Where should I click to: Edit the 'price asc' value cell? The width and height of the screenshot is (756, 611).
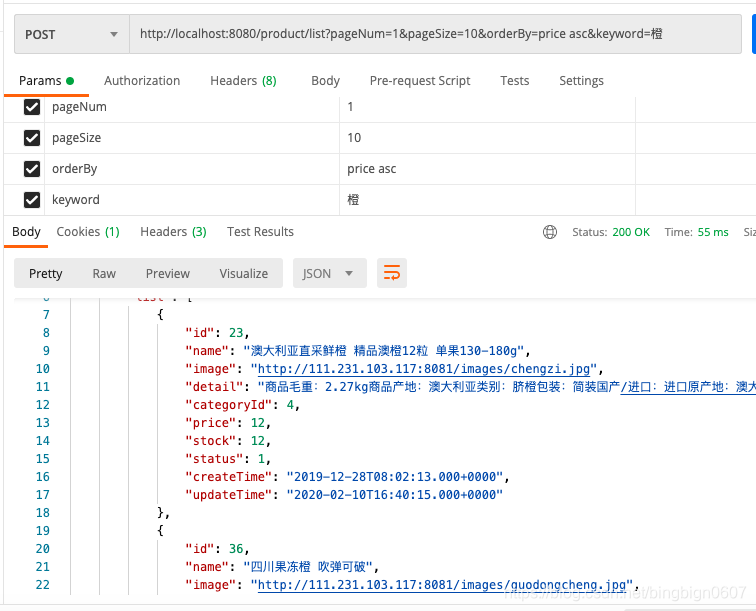pos(487,169)
